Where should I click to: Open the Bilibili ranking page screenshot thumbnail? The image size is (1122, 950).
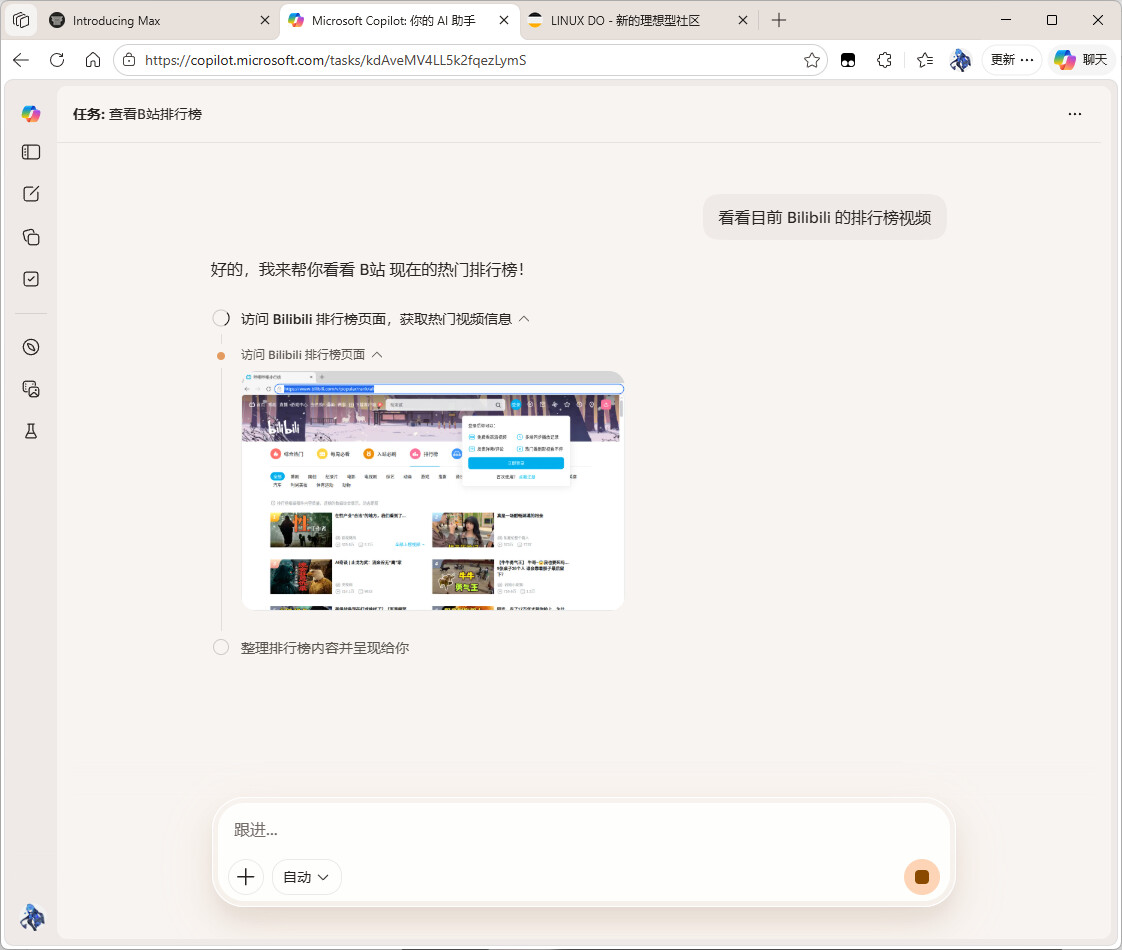pos(433,491)
